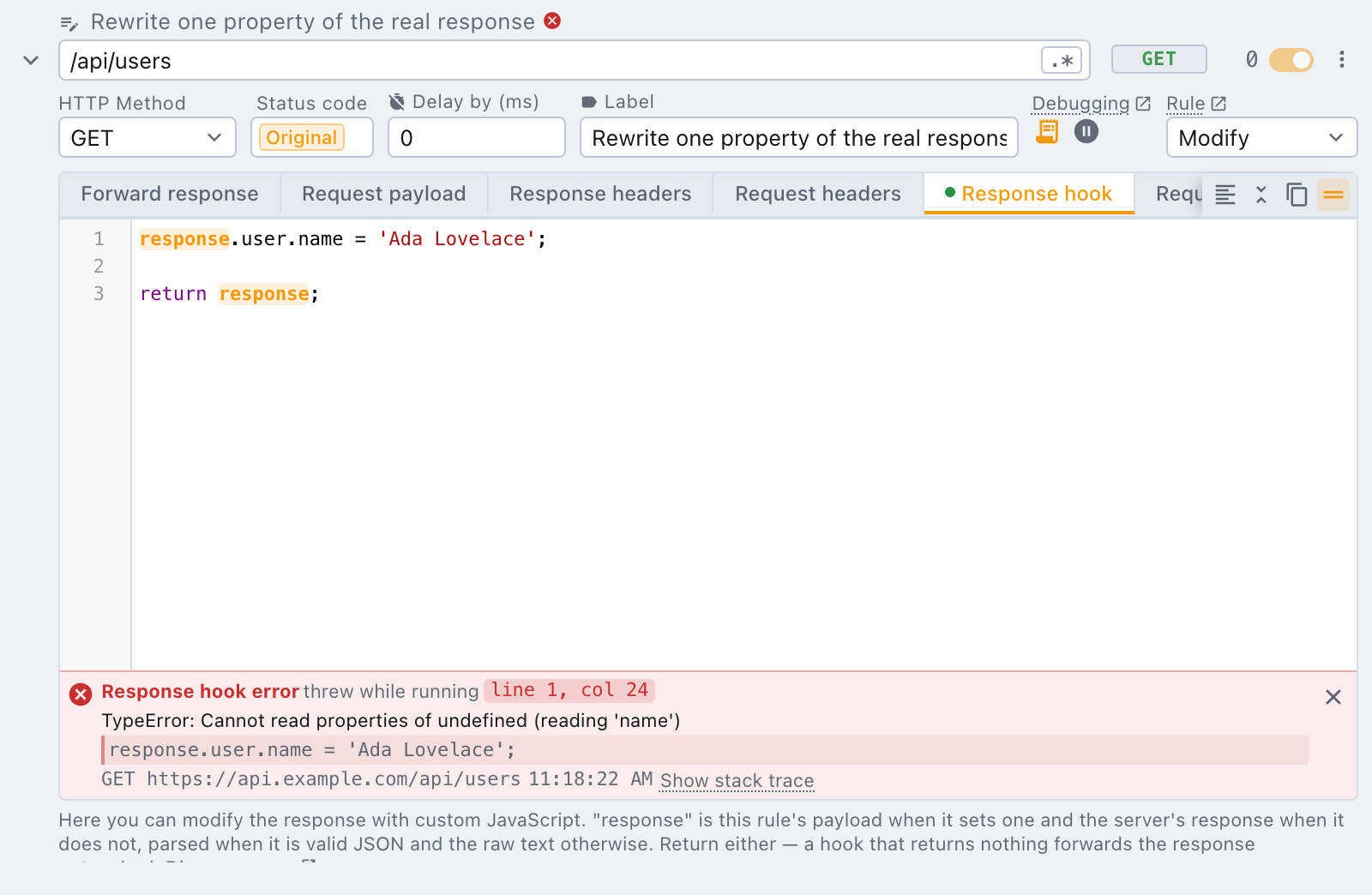Click the collapse editor icon

[x=1261, y=195]
